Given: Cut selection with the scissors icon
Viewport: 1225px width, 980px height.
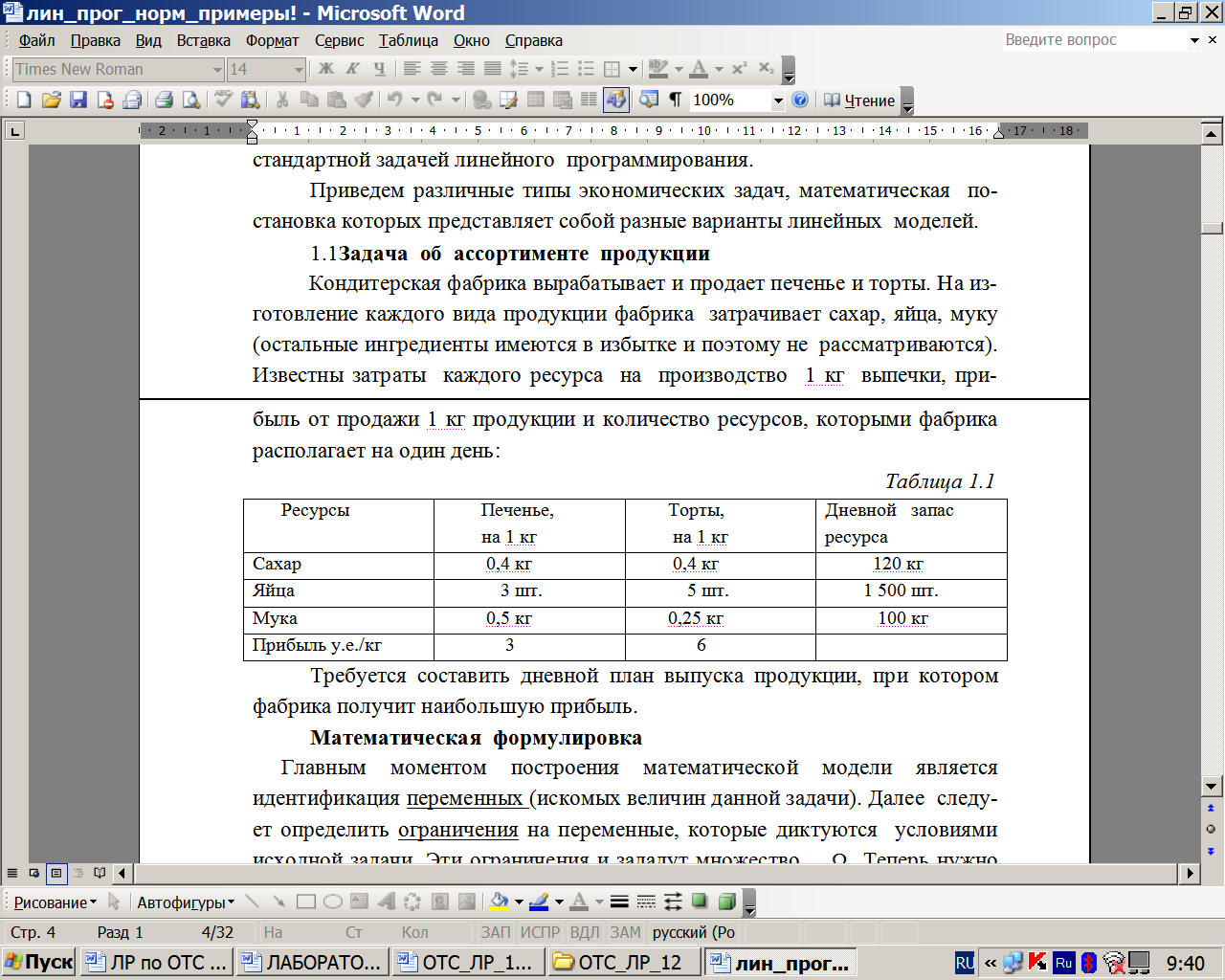Looking at the screenshot, I should pos(282,100).
